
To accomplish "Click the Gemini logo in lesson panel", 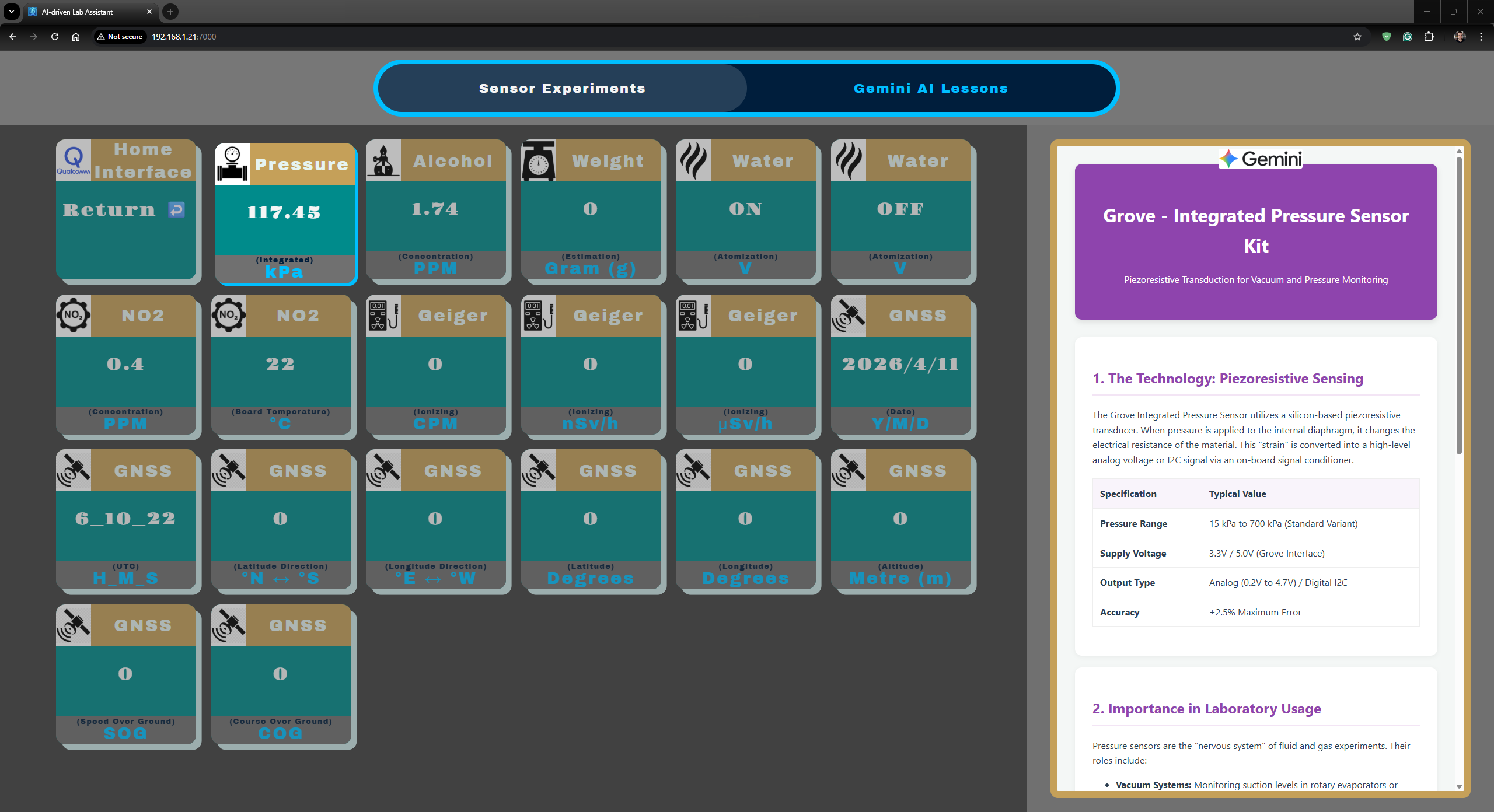I will point(1260,158).
